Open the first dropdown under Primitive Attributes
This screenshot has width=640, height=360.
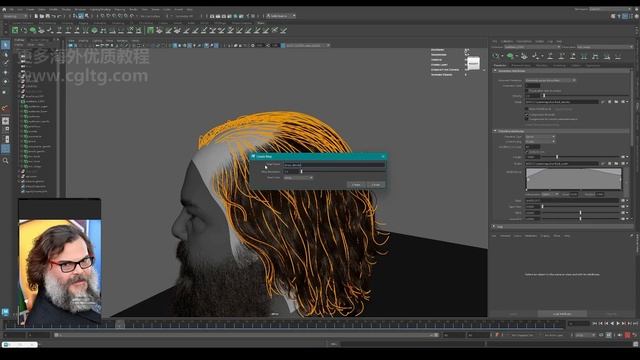tap(540, 136)
